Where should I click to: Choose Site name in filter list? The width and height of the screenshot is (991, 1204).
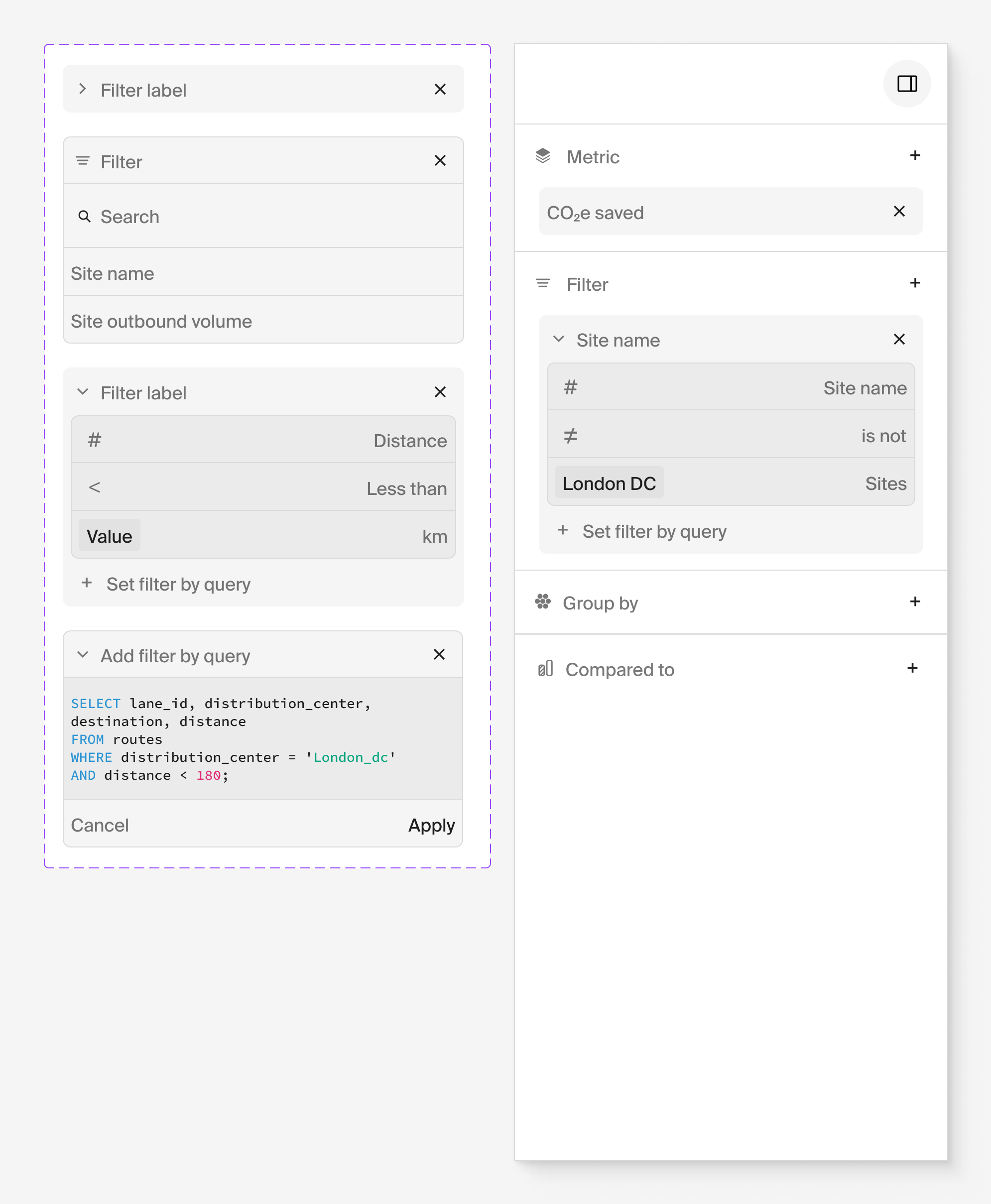(113, 273)
